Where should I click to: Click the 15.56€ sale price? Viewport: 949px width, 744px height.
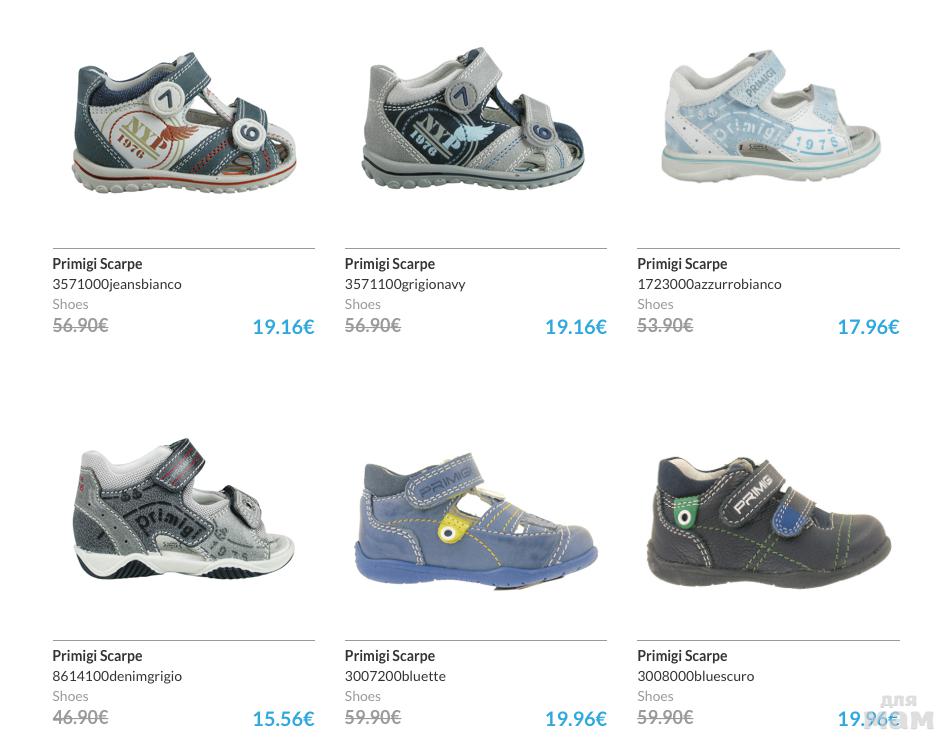[283, 719]
